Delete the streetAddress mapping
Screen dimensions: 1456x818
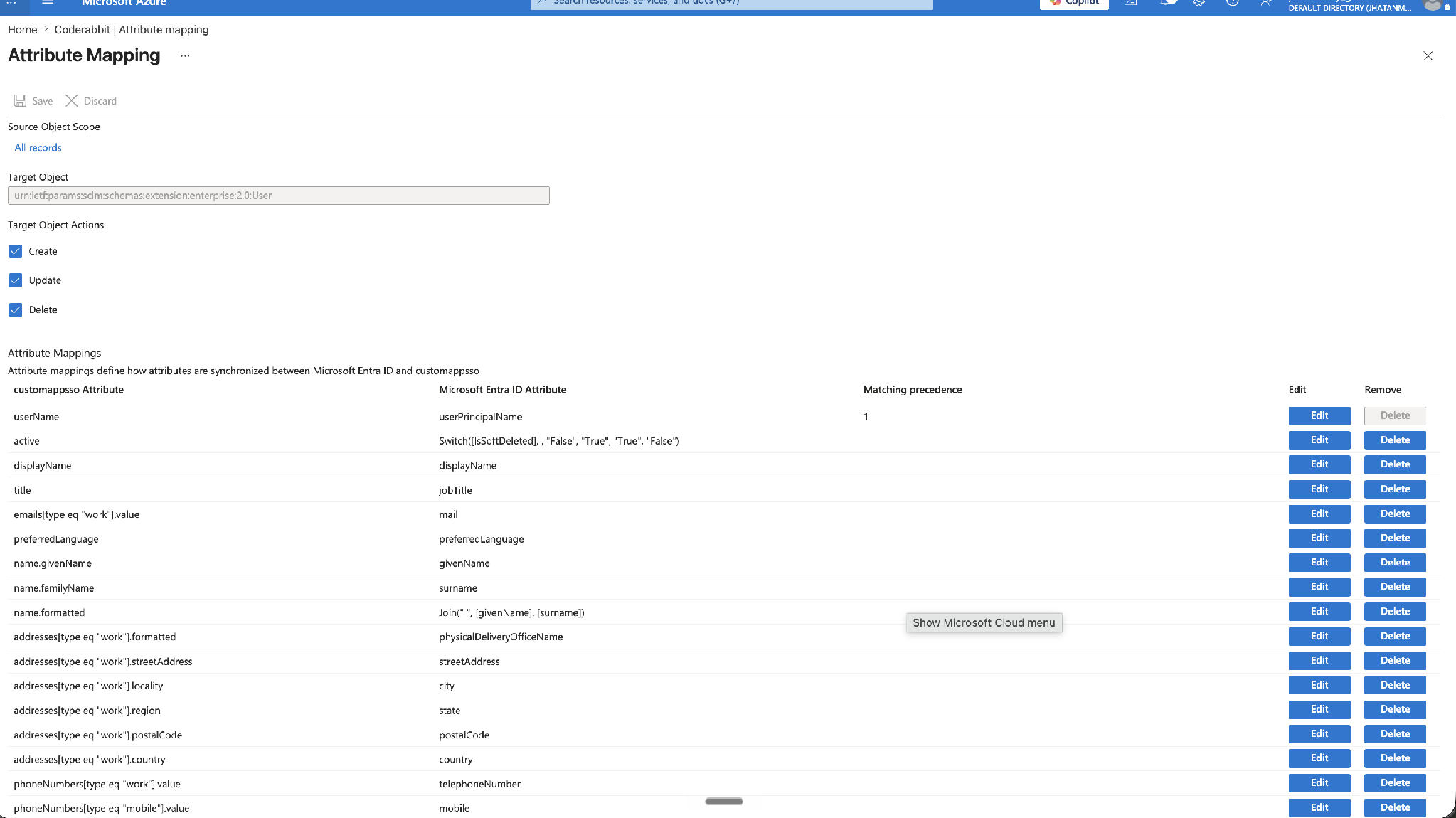pos(1395,661)
